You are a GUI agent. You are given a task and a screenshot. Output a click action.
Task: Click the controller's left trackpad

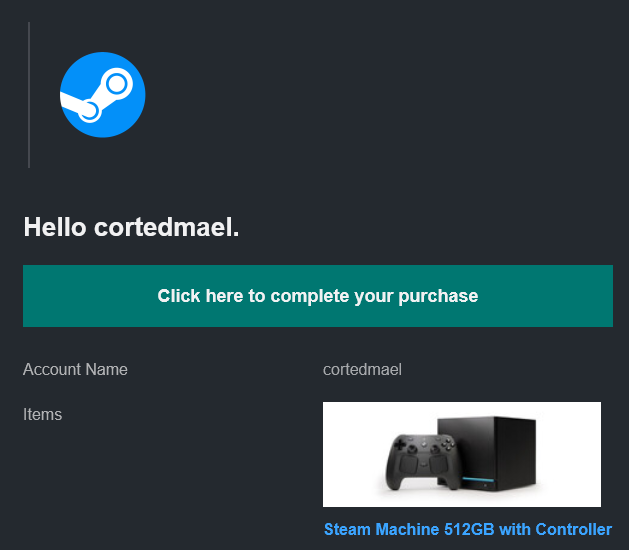[x=409, y=464]
